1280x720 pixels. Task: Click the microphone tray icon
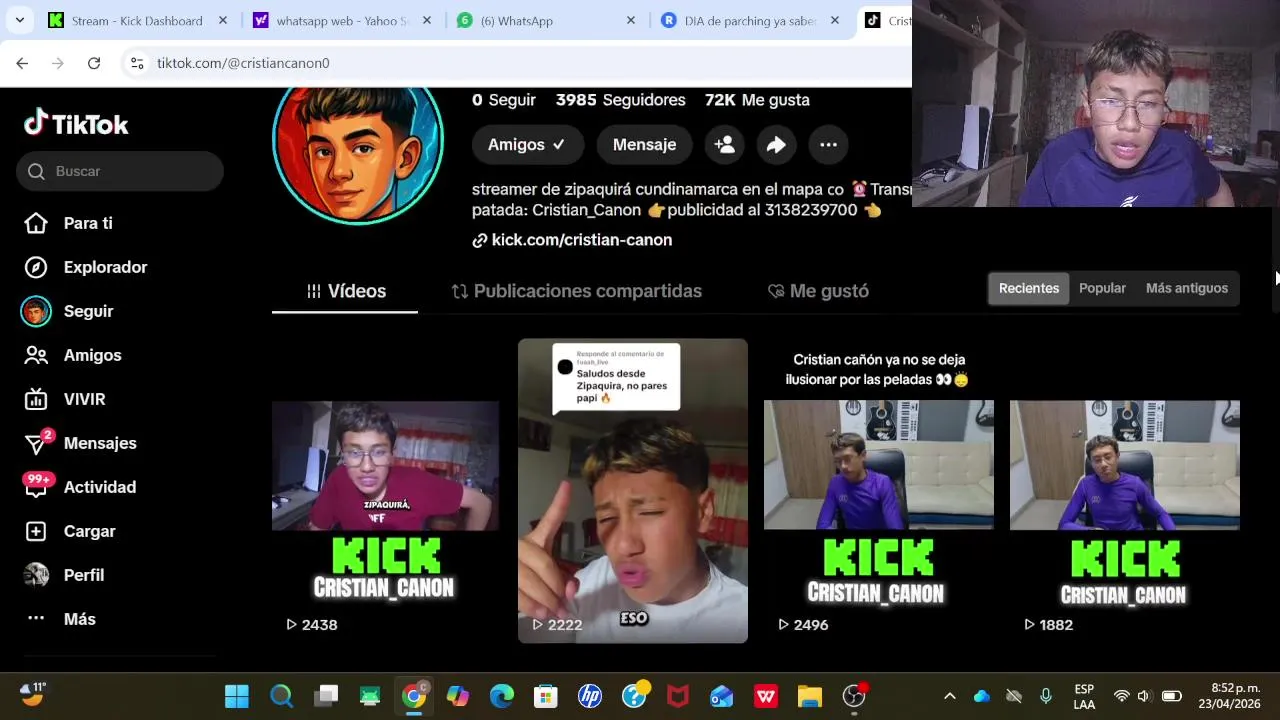point(1046,696)
